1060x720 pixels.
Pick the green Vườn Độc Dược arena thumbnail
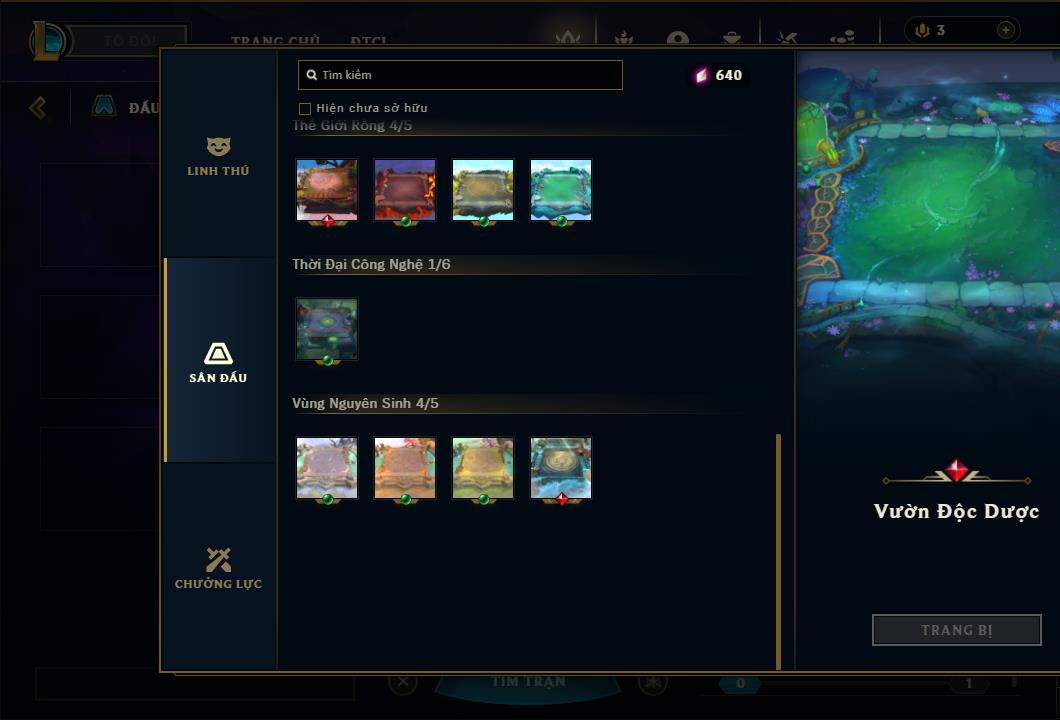click(x=561, y=190)
